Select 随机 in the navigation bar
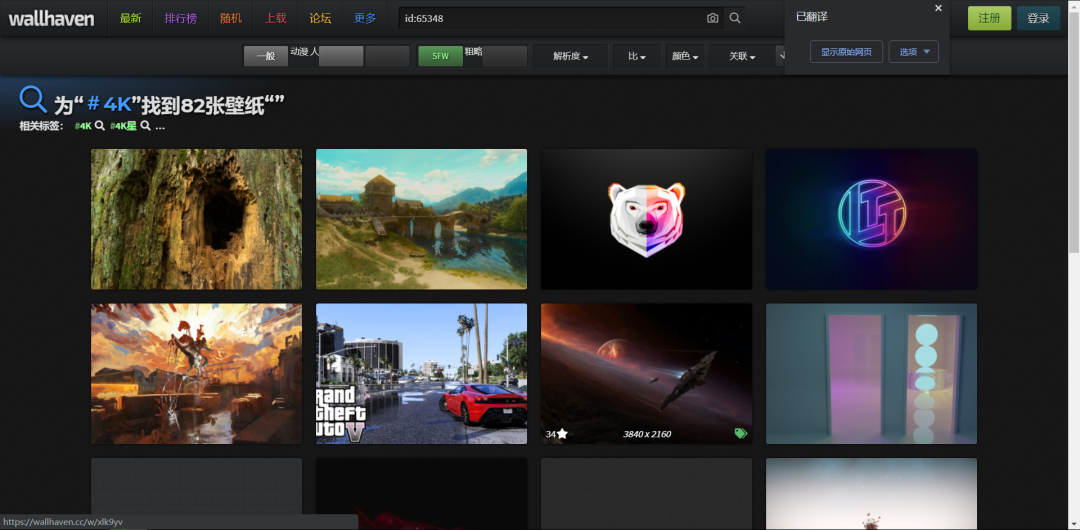The image size is (1080, 530). click(231, 19)
